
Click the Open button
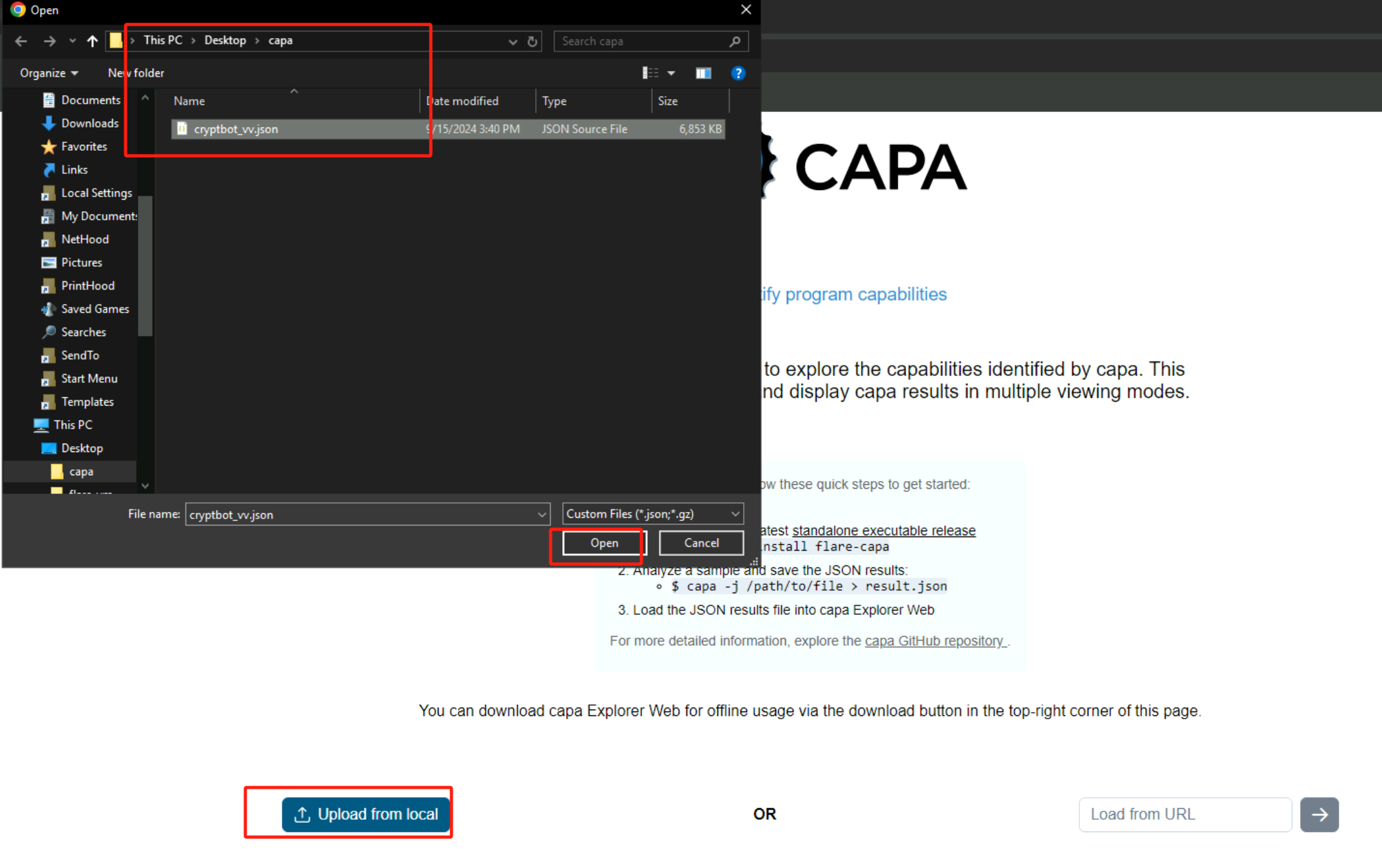(x=603, y=543)
